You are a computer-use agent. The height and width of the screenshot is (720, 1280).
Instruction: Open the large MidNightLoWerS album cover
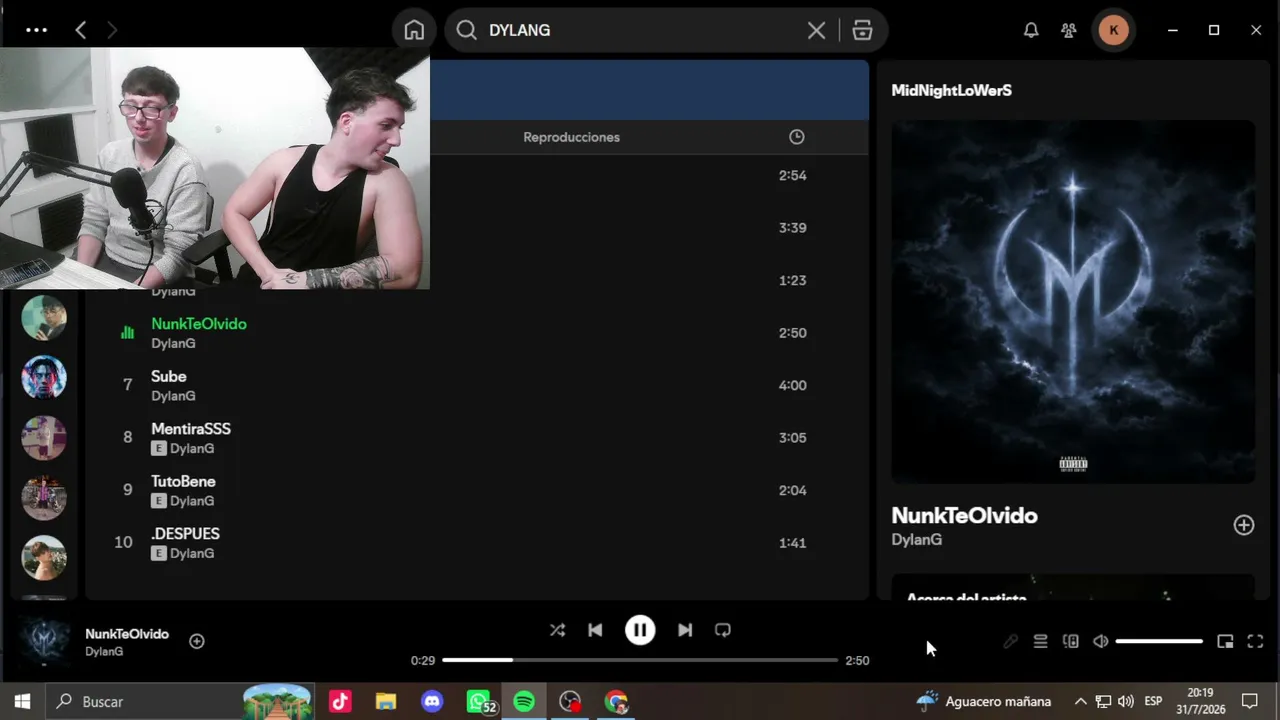(1073, 302)
